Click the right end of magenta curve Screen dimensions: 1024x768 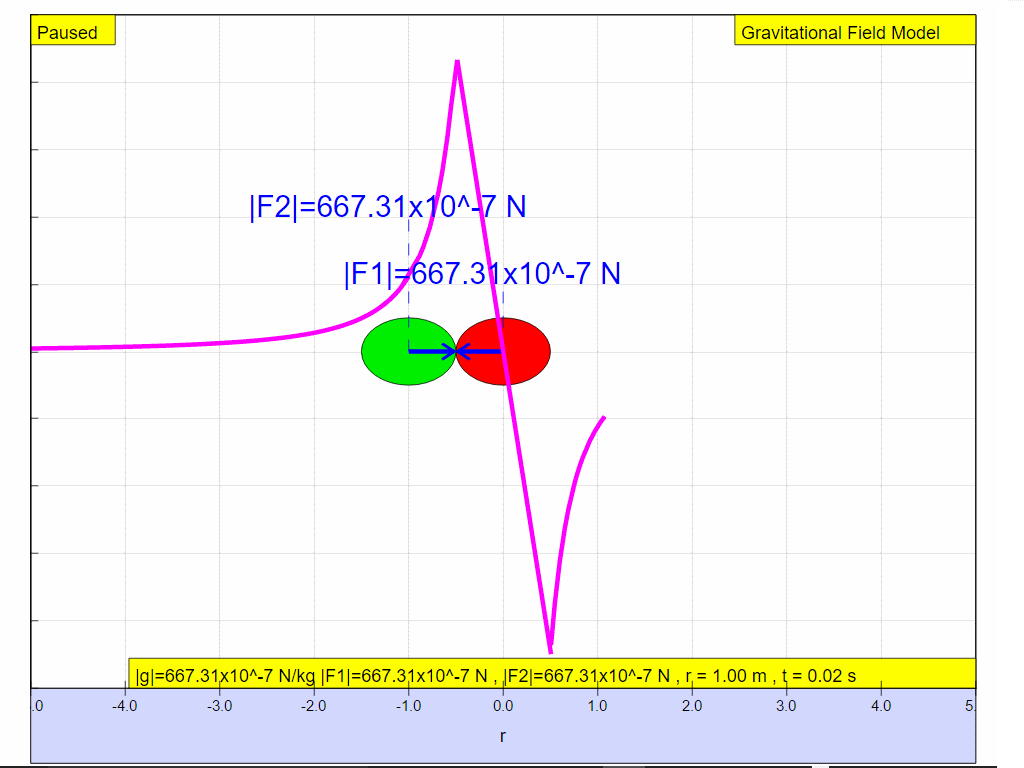pyautogui.click(x=603, y=418)
